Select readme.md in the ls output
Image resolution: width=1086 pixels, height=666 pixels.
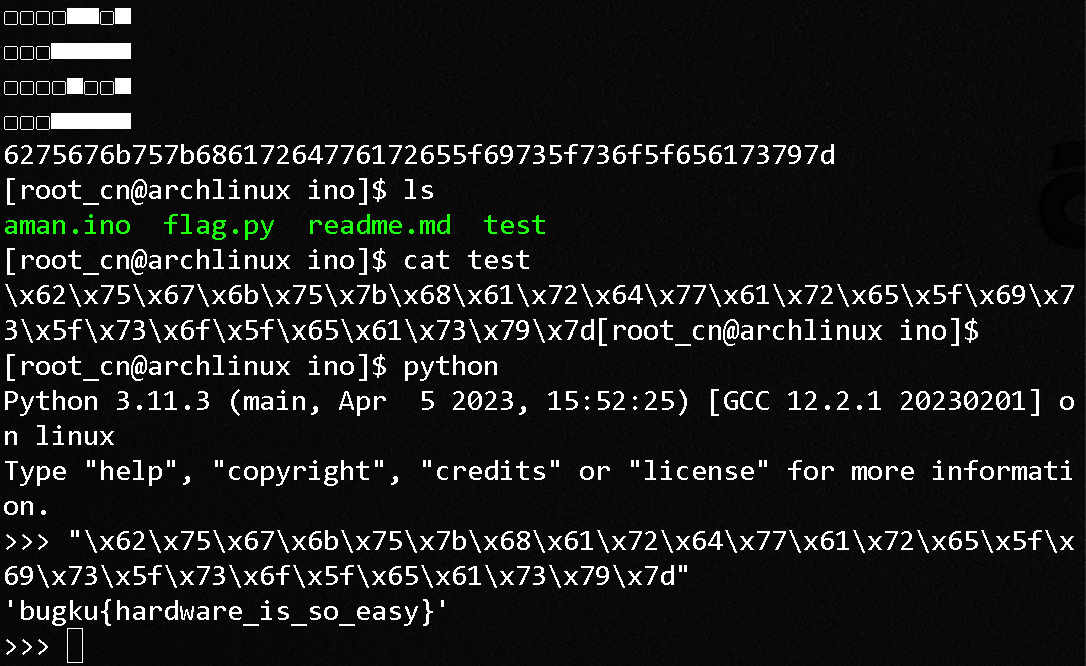pos(379,225)
